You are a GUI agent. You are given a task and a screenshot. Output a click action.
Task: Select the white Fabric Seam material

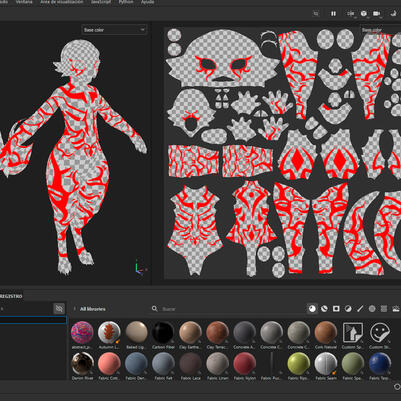326,363
